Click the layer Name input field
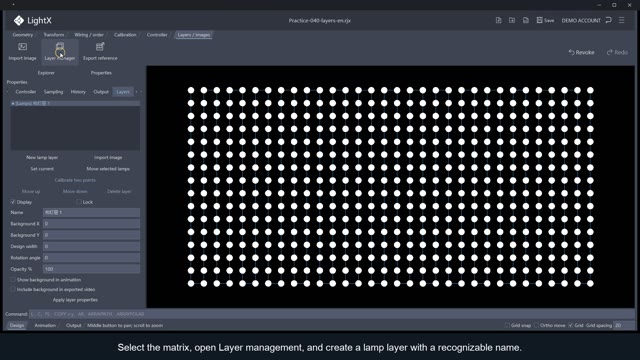The image size is (640, 360). (91, 213)
